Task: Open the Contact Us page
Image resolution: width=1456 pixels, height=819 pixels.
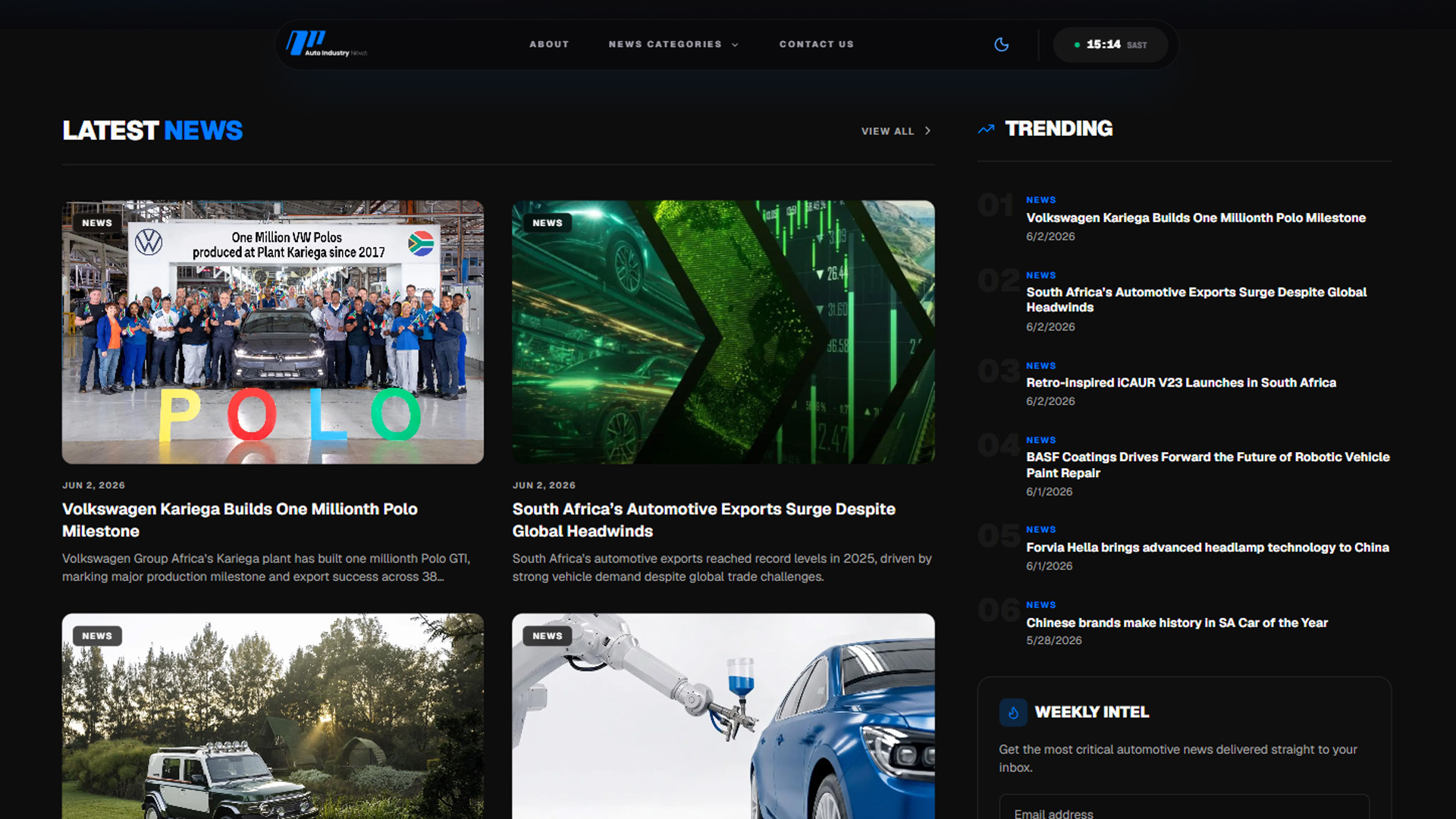Action: tap(817, 45)
